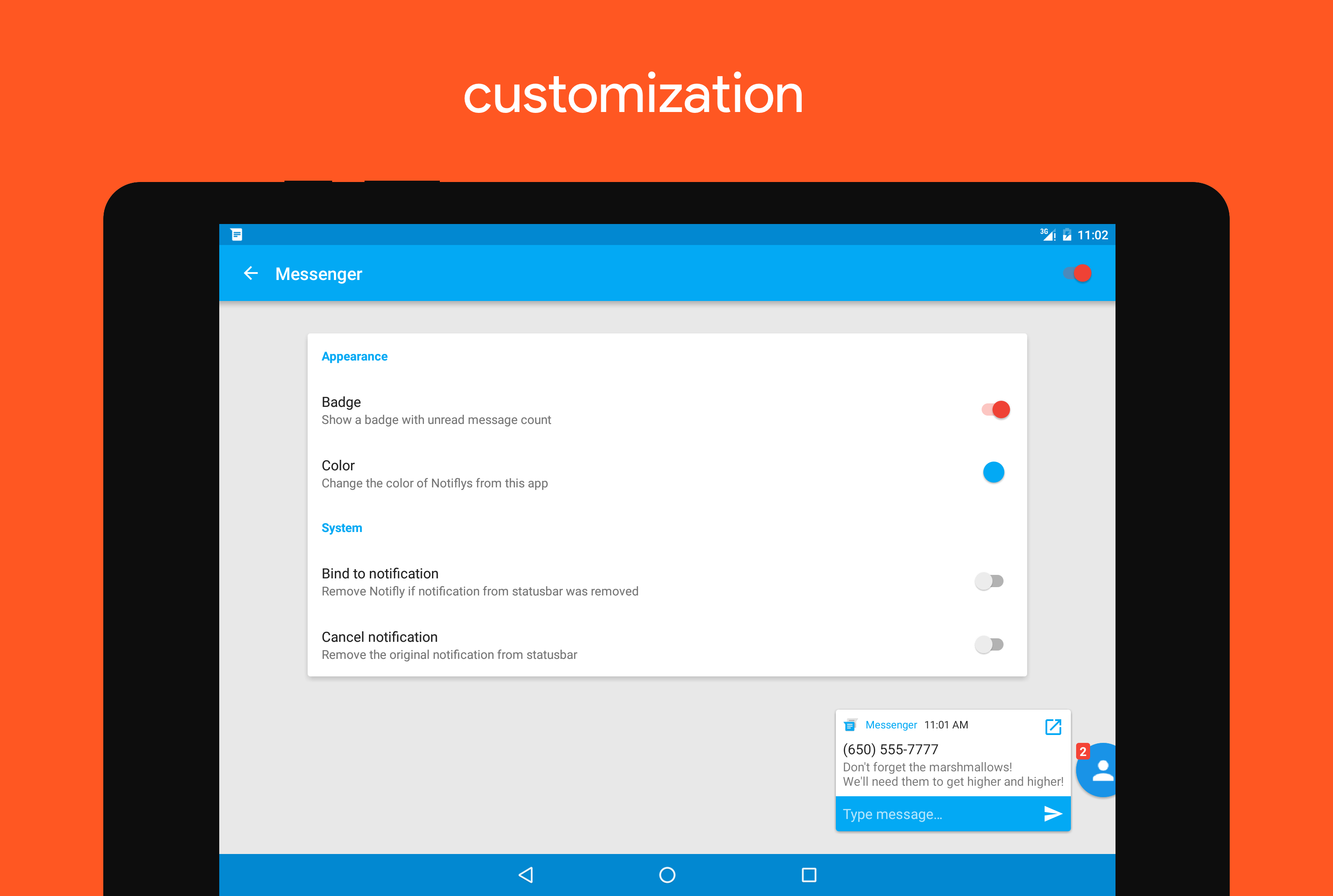Toggle the Messenger master switch in header
This screenshot has width=1333, height=896.
[x=1077, y=274]
